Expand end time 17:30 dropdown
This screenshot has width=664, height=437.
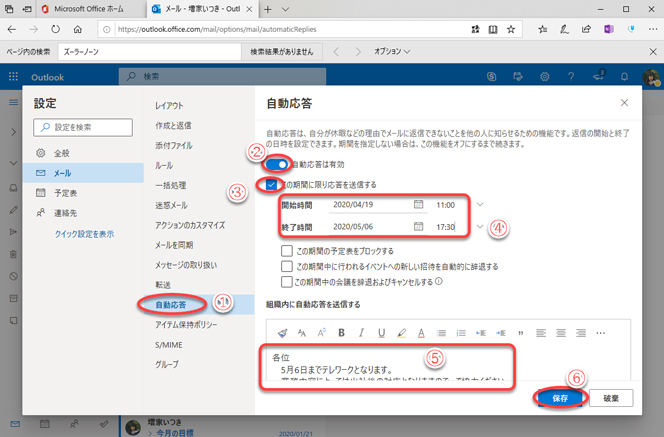pos(480,227)
